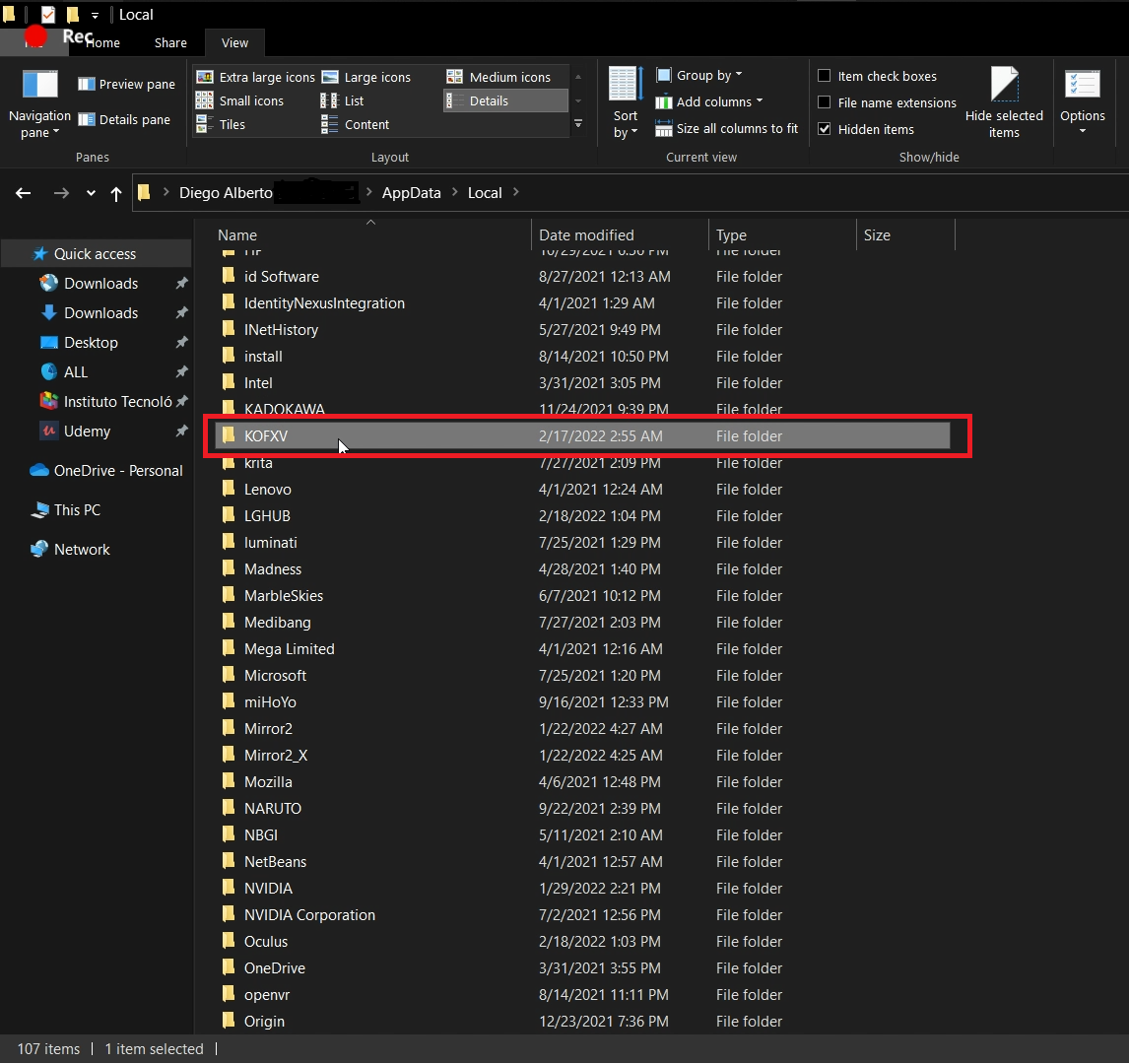This screenshot has width=1129, height=1064.
Task: Click the Navigation pane icon
Action: [39, 86]
